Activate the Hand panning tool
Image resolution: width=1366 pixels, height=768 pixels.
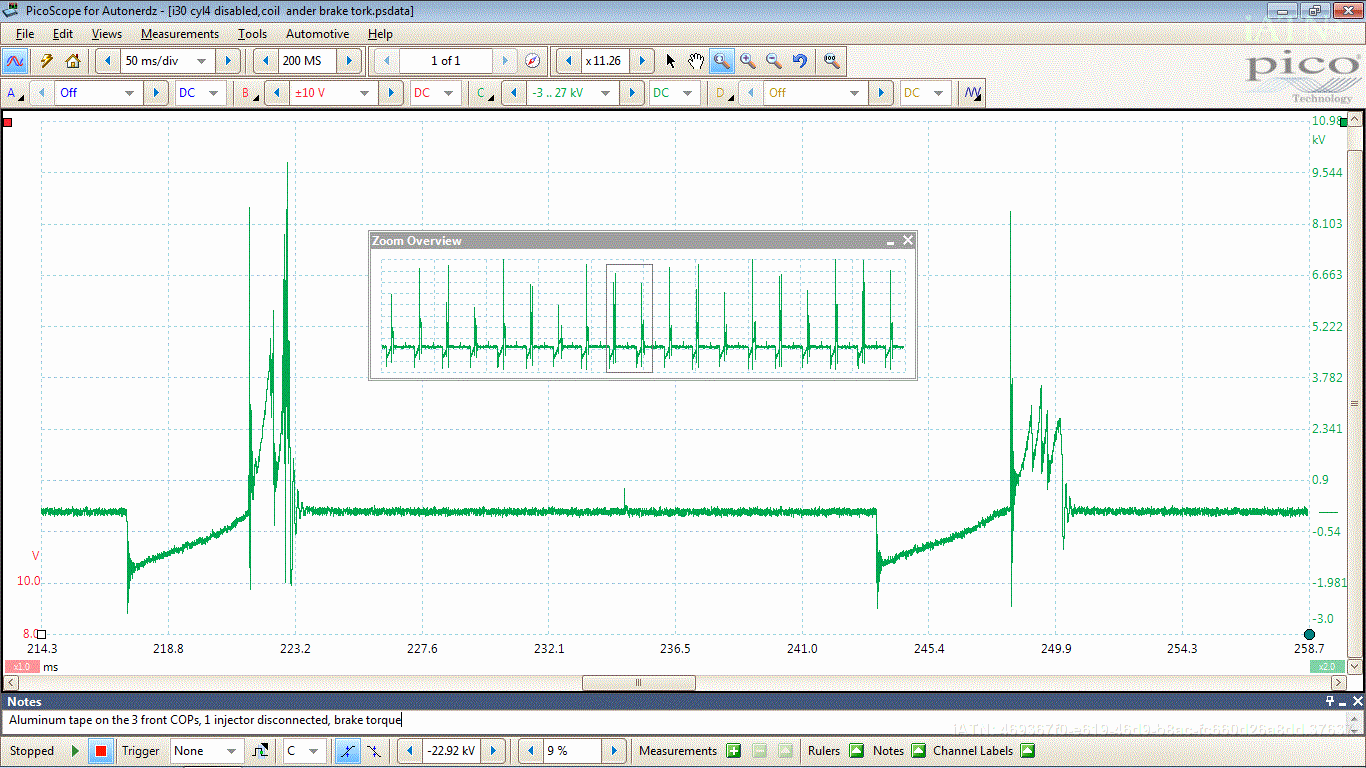tap(696, 61)
